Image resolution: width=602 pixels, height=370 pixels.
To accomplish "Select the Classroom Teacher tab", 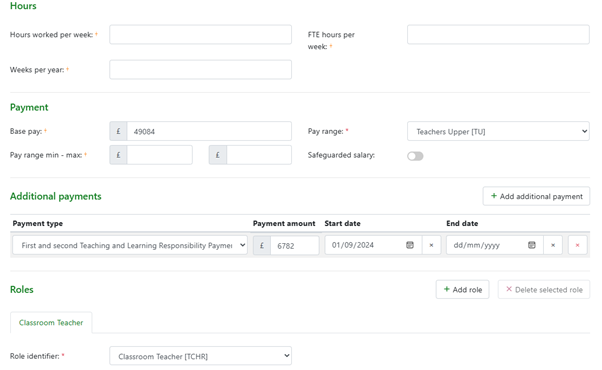I will click(51, 322).
